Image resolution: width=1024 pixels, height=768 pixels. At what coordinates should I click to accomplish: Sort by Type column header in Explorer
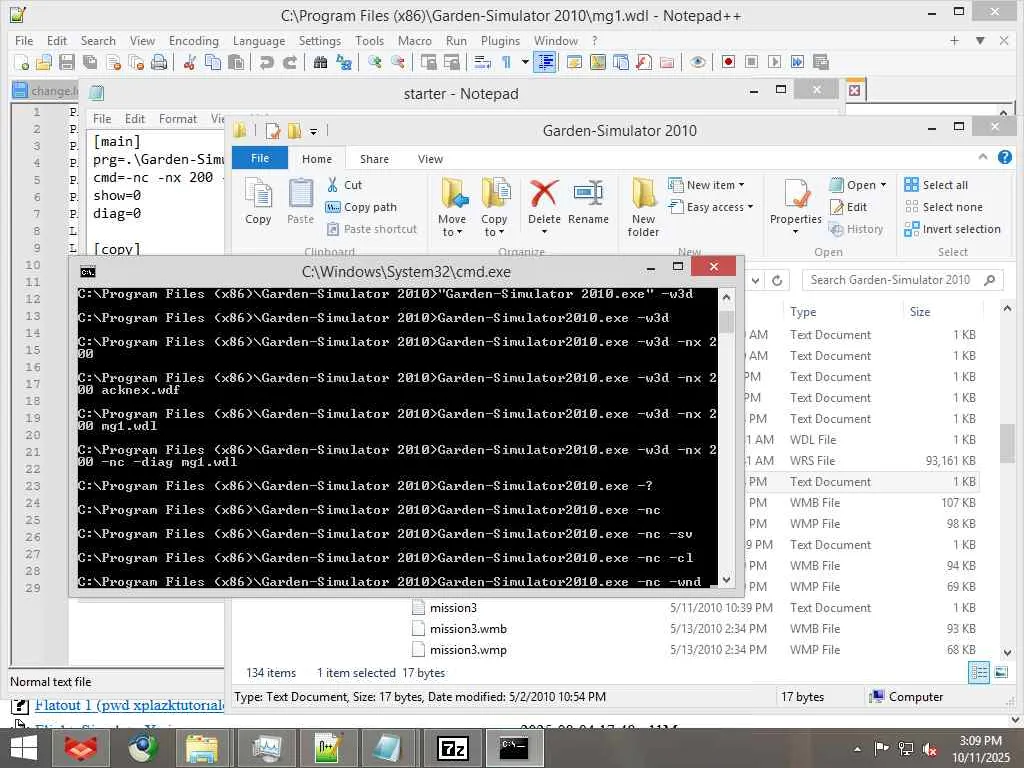(803, 312)
